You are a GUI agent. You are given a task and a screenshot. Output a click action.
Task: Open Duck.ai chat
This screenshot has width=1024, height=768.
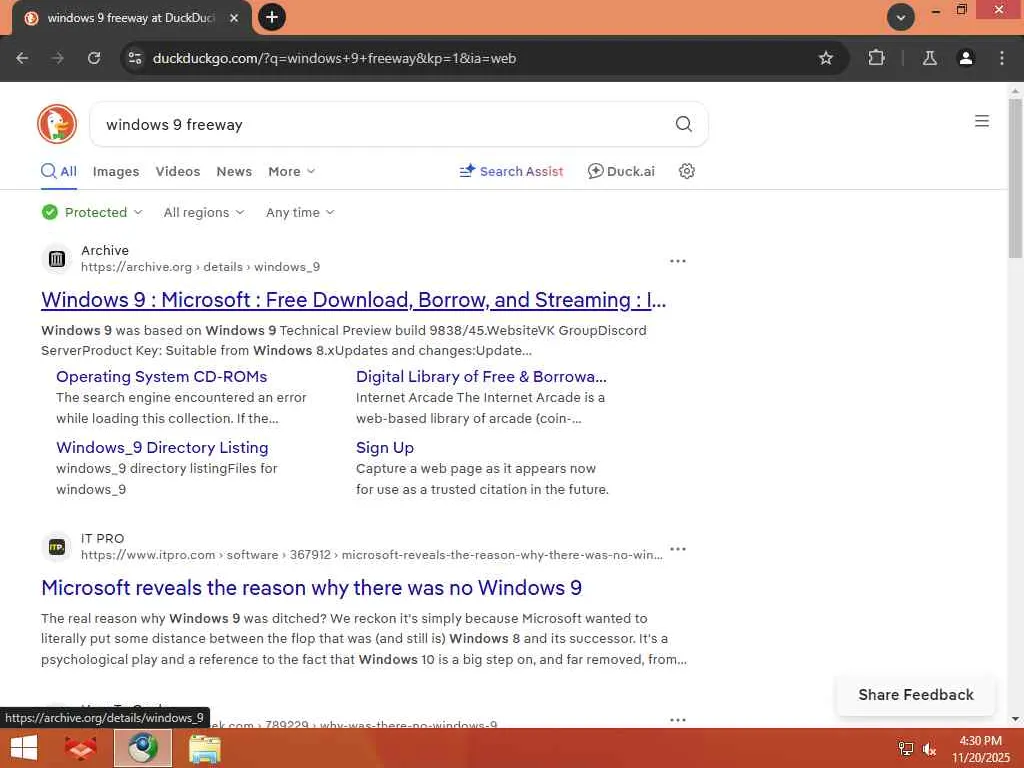tap(621, 171)
